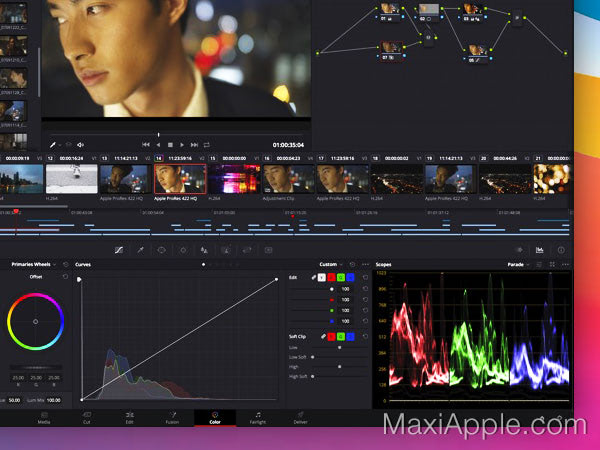Reset white intensity value 100

(365, 289)
